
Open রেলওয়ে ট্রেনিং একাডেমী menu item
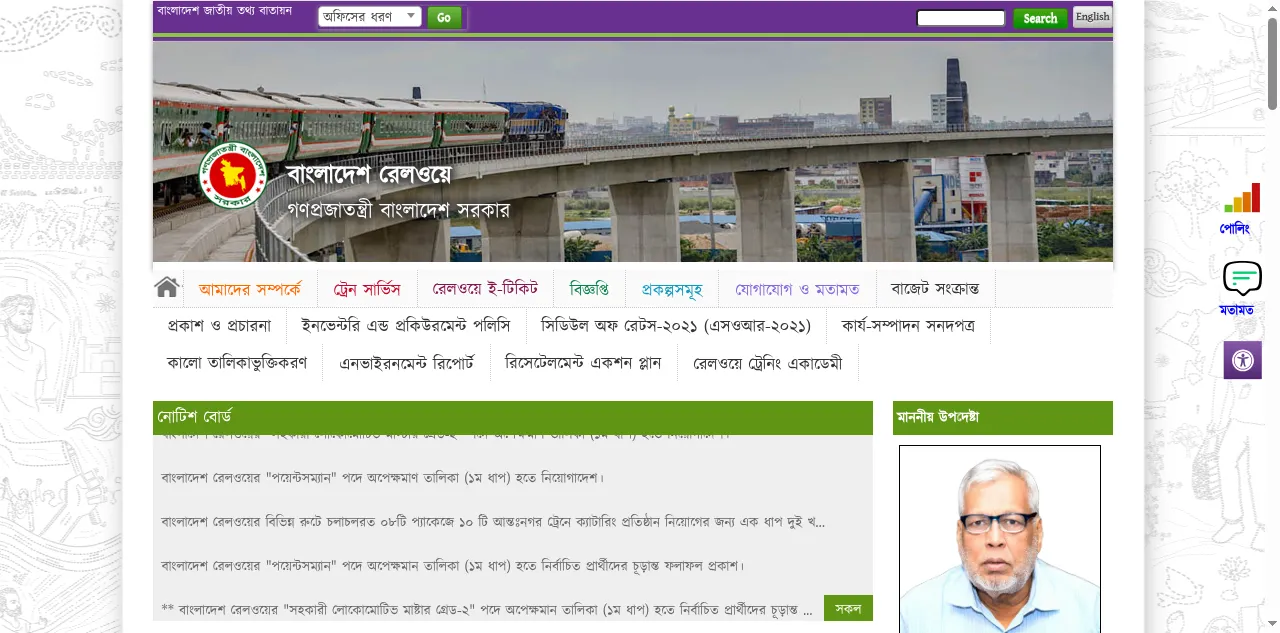click(x=768, y=363)
